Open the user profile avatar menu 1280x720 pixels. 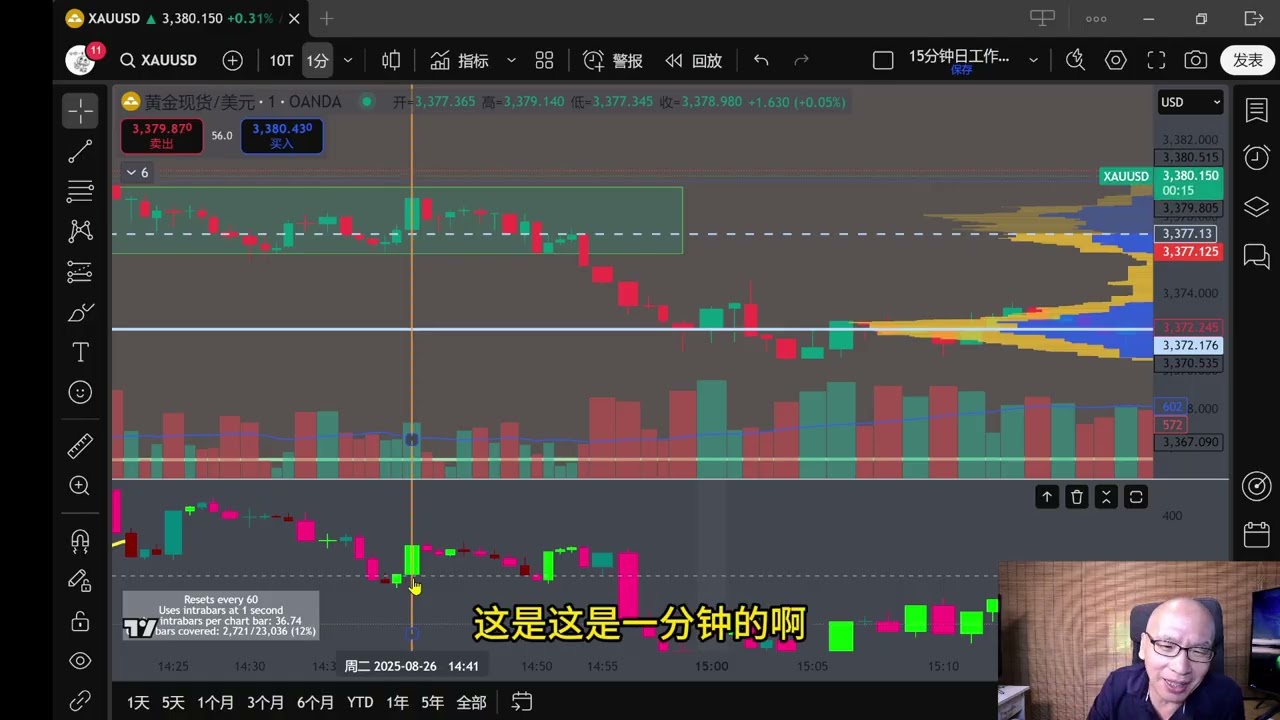click(x=81, y=60)
